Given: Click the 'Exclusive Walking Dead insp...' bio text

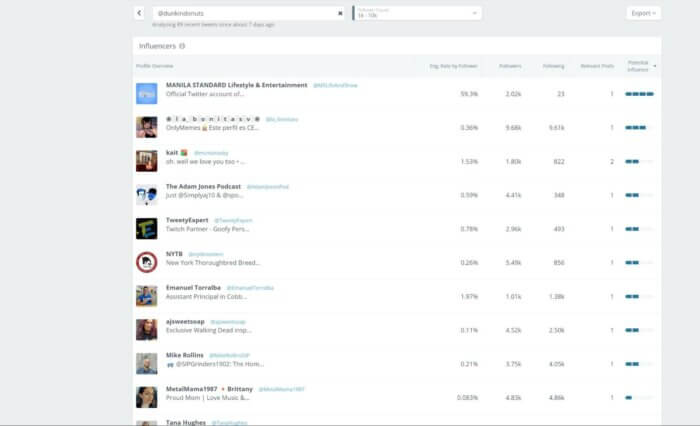Looking at the screenshot, I should (x=208, y=330).
